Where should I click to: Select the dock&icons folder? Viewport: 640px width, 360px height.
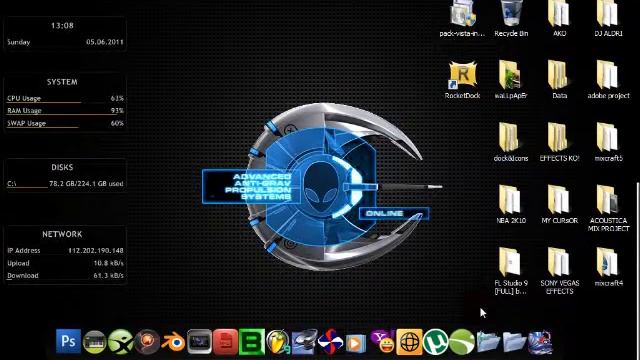pos(511,142)
